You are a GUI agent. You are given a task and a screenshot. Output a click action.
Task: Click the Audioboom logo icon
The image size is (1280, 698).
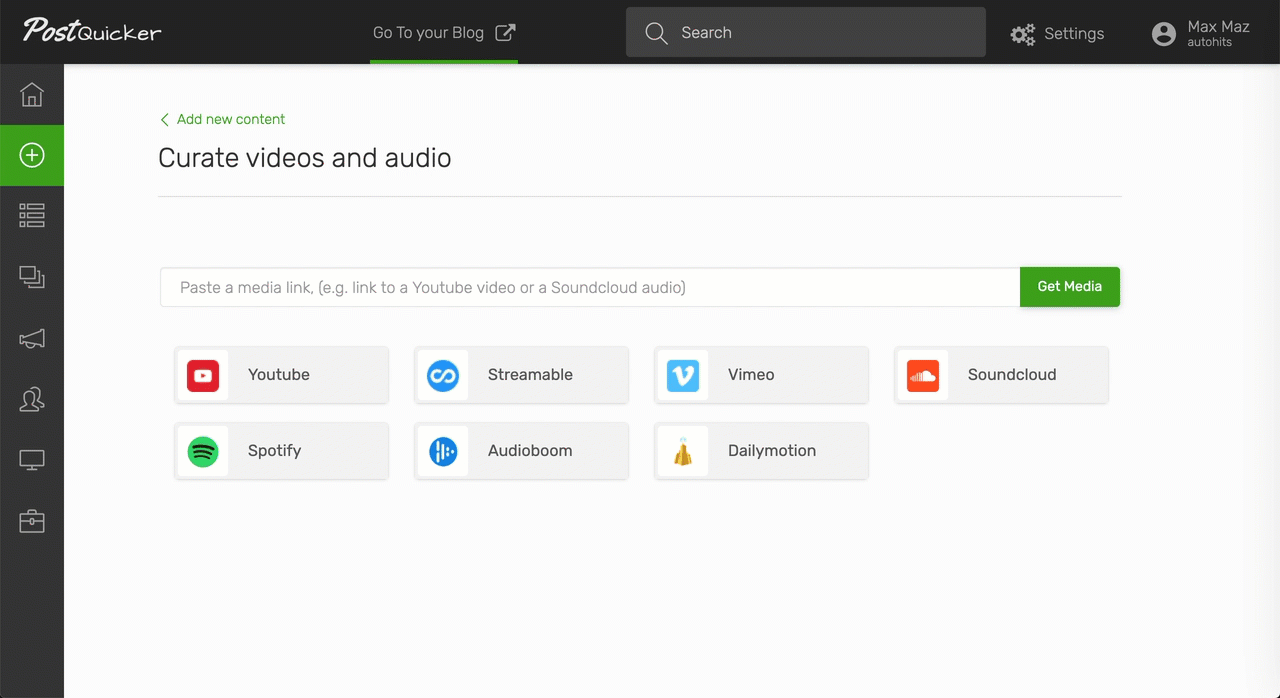point(443,451)
